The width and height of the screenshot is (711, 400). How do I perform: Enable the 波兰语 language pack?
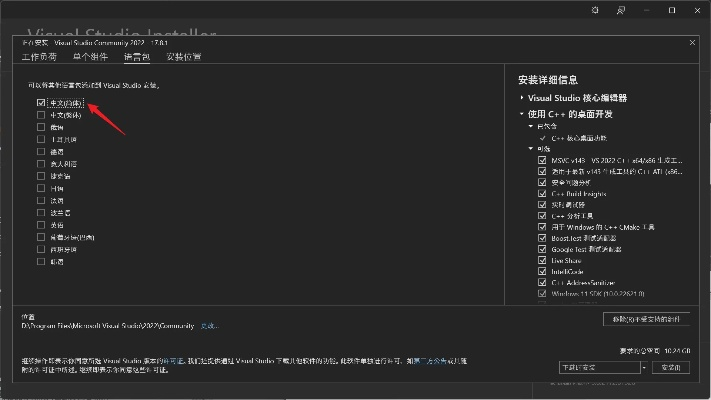[x=41, y=213]
